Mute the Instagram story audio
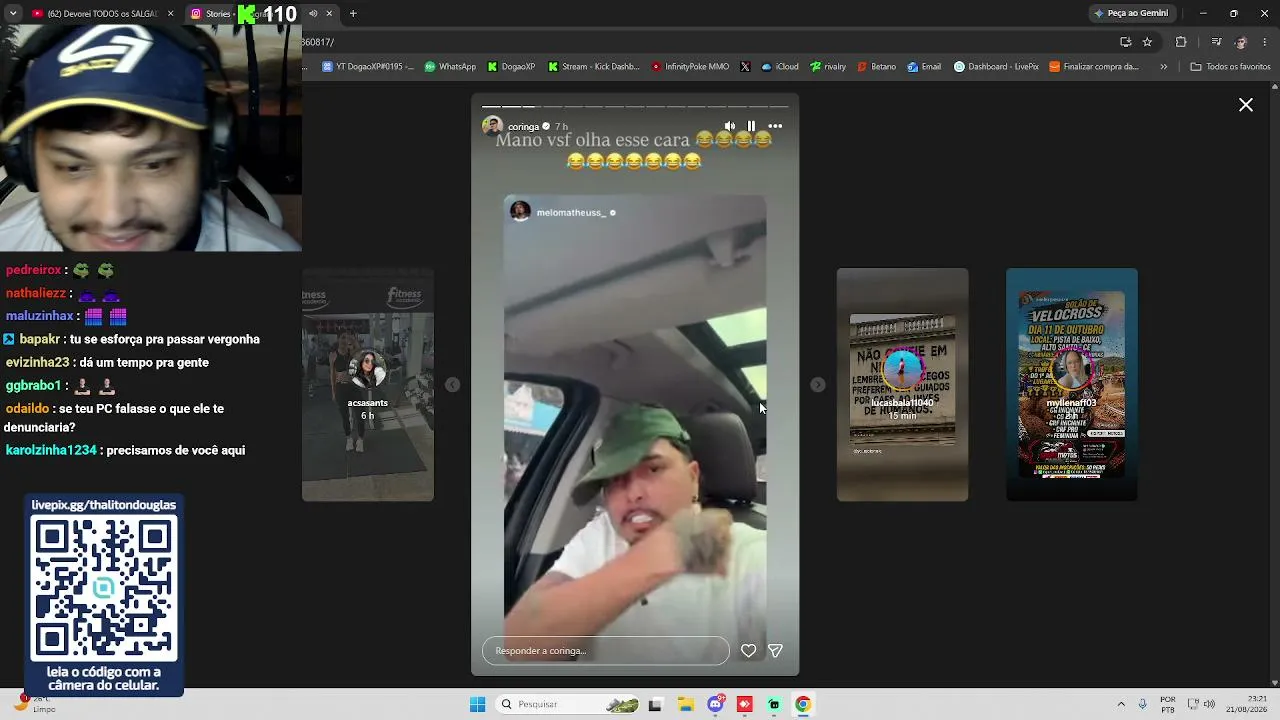1280x720 pixels. (x=730, y=126)
